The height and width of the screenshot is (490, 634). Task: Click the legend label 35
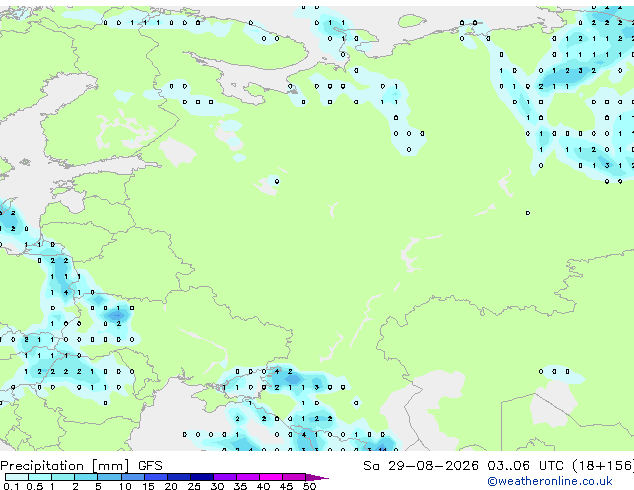click(240, 486)
